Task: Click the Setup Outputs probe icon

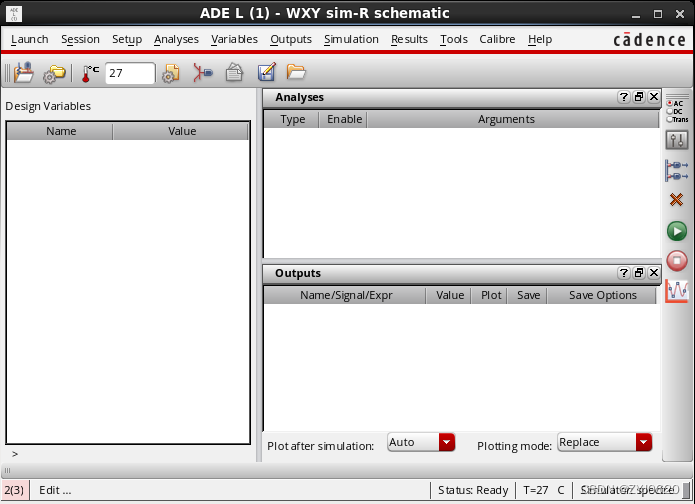Action: [677, 171]
